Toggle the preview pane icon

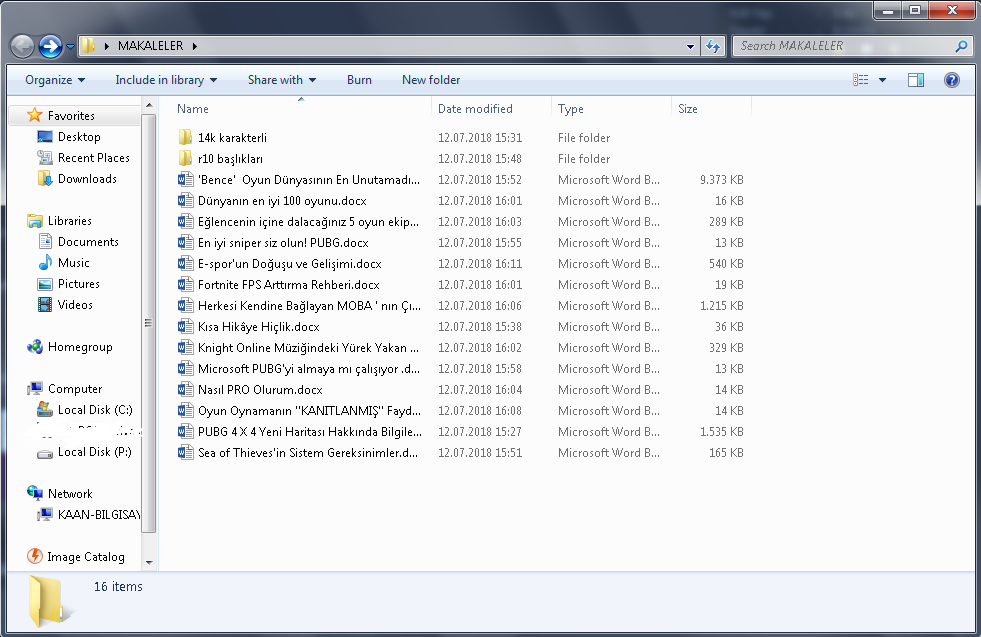coord(916,80)
